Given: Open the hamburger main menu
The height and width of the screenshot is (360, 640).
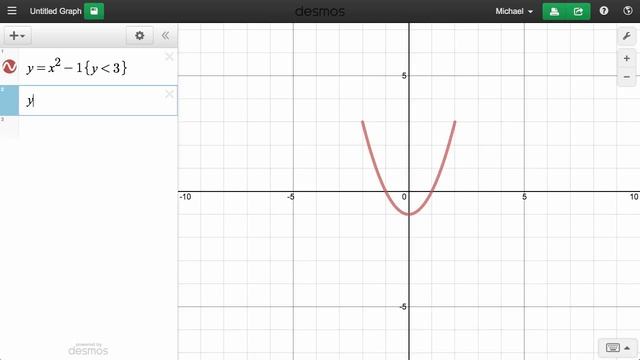Looking at the screenshot, I should (x=12, y=11).
